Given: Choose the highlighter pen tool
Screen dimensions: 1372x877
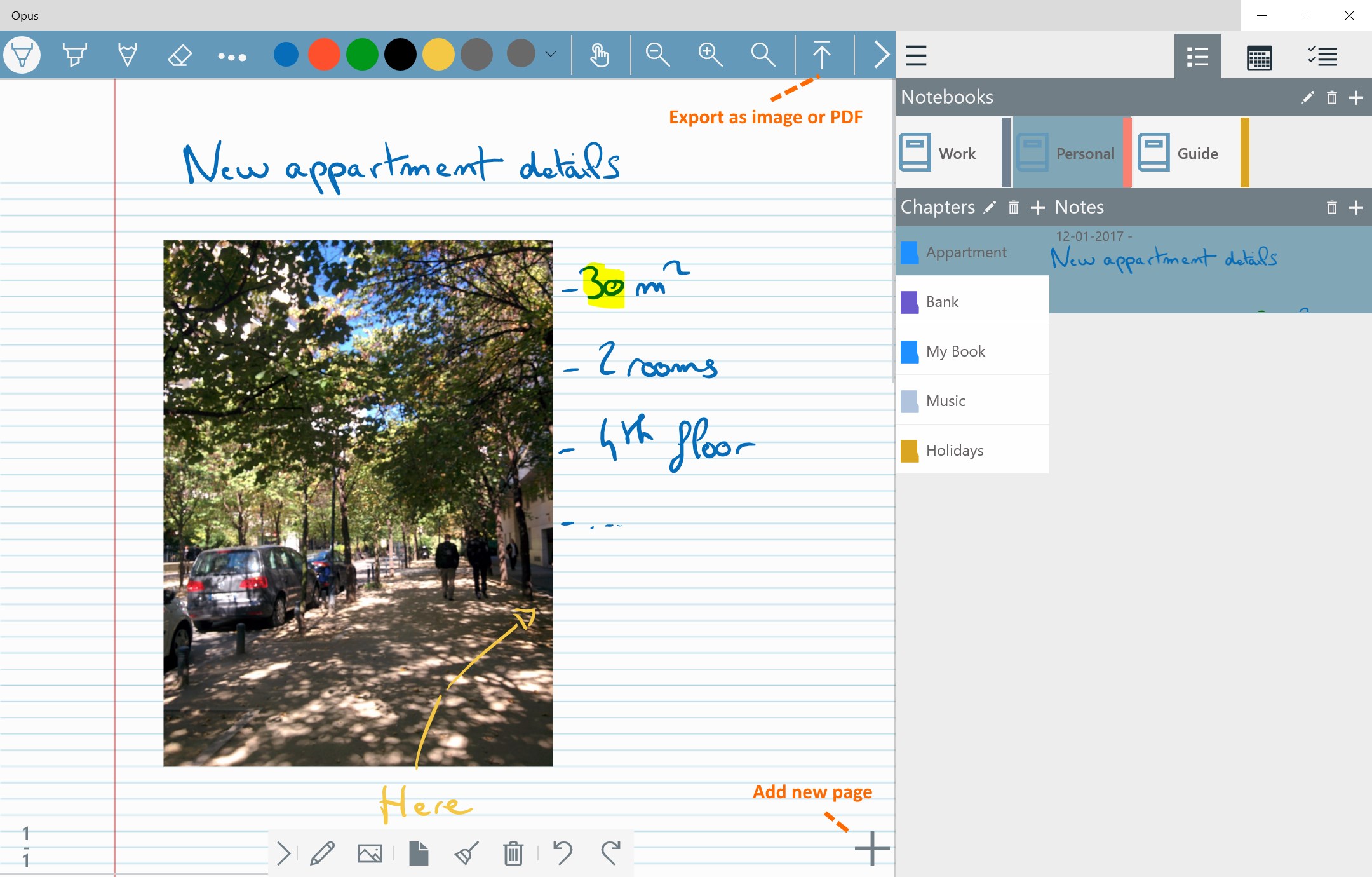Looking at the screenshot, I should coord(74,55).
